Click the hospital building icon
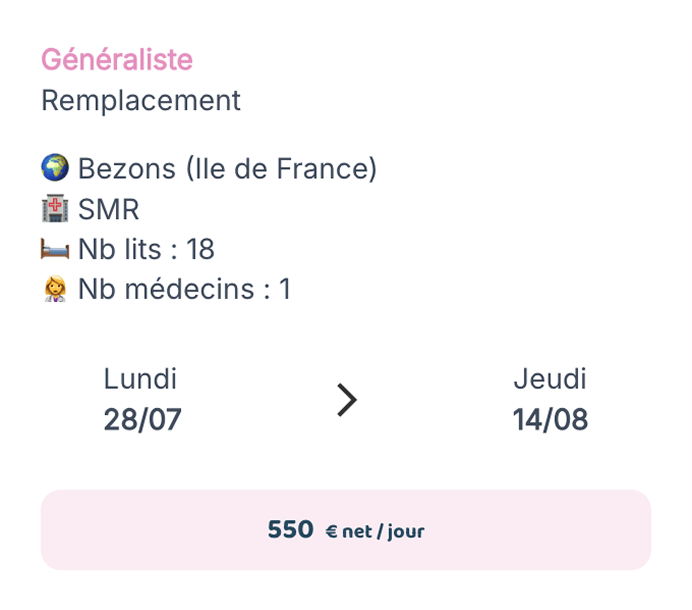692x610 pixels. (x=55, y=208)
